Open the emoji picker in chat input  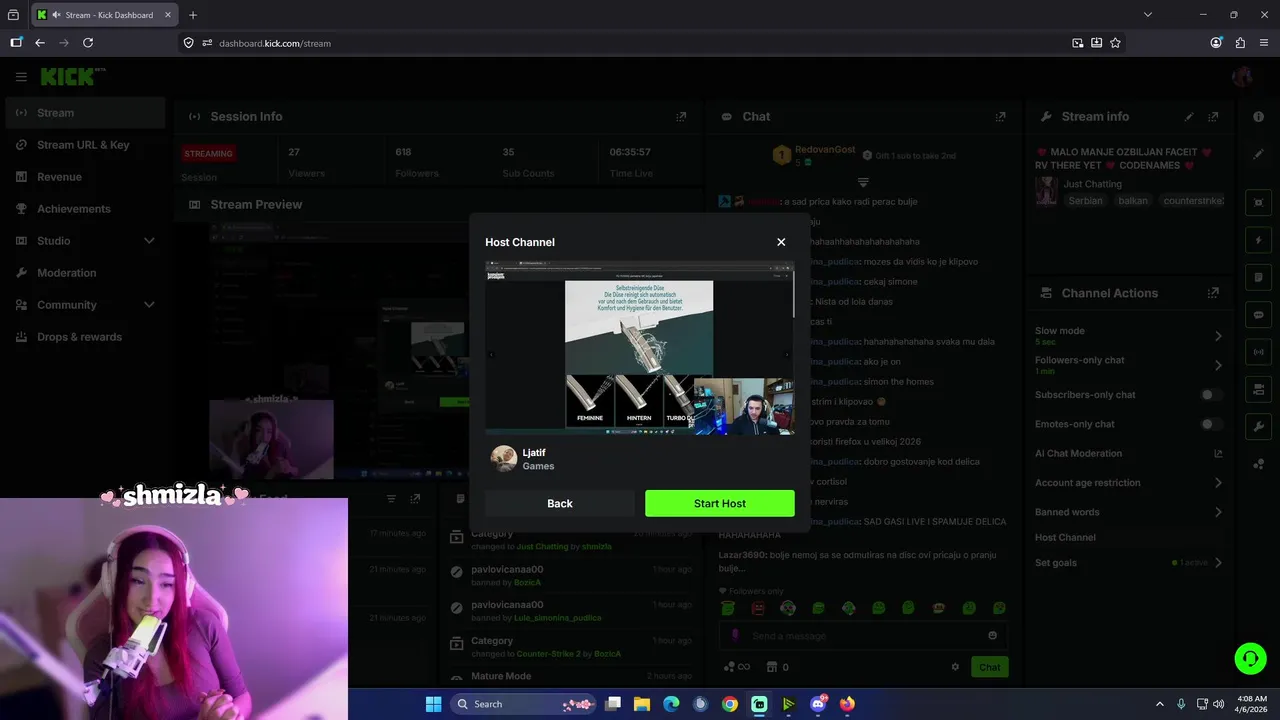tap(992, 636)
